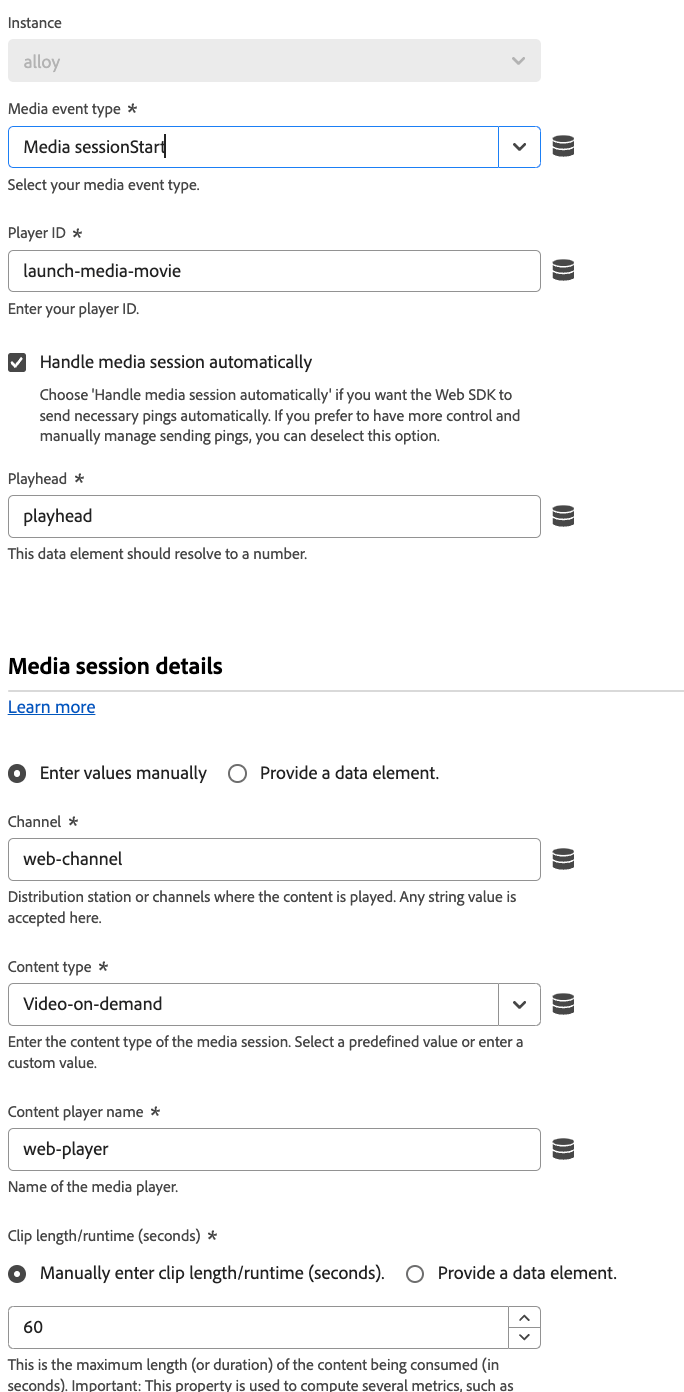This screenshot has height=1392, width=684.
Task: Increase clip length with the up stepper
Action: pos(524,1317)
